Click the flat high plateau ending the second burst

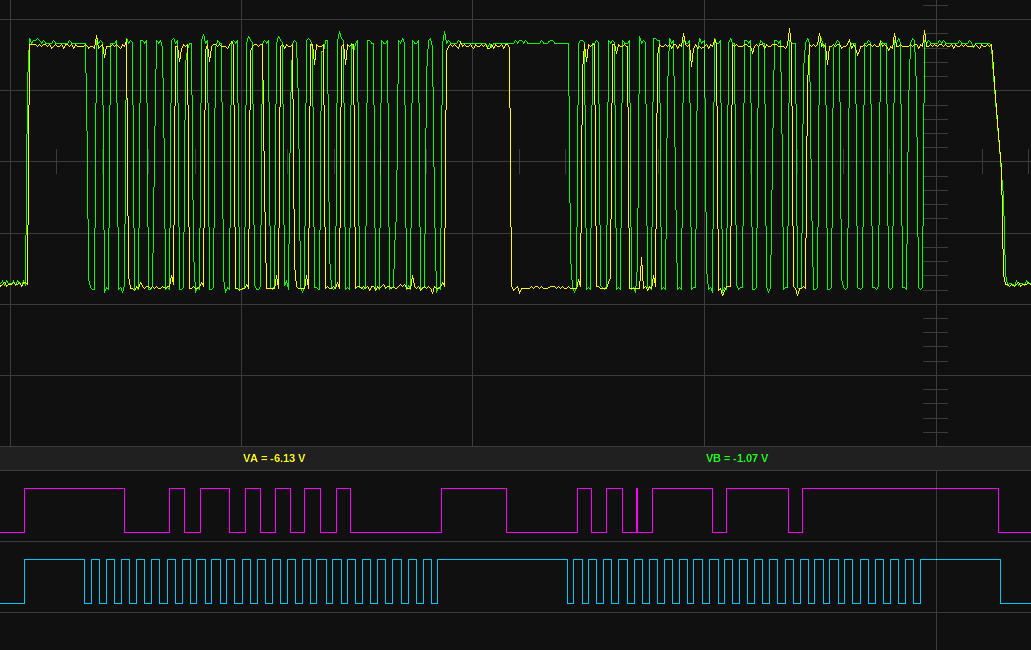coord(957,44)
